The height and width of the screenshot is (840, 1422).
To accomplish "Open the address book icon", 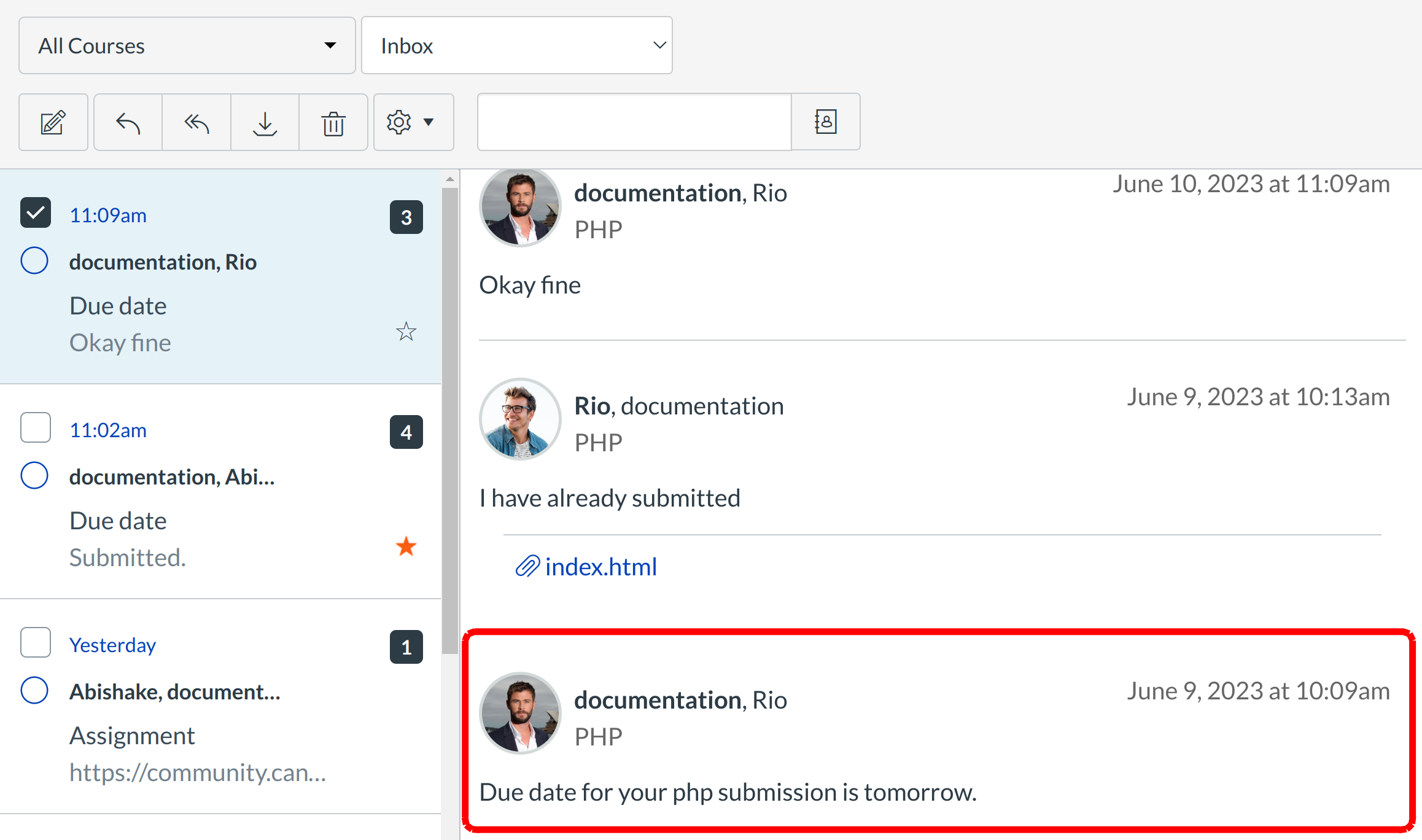I will pyautogui.click(x=825, y=122).
